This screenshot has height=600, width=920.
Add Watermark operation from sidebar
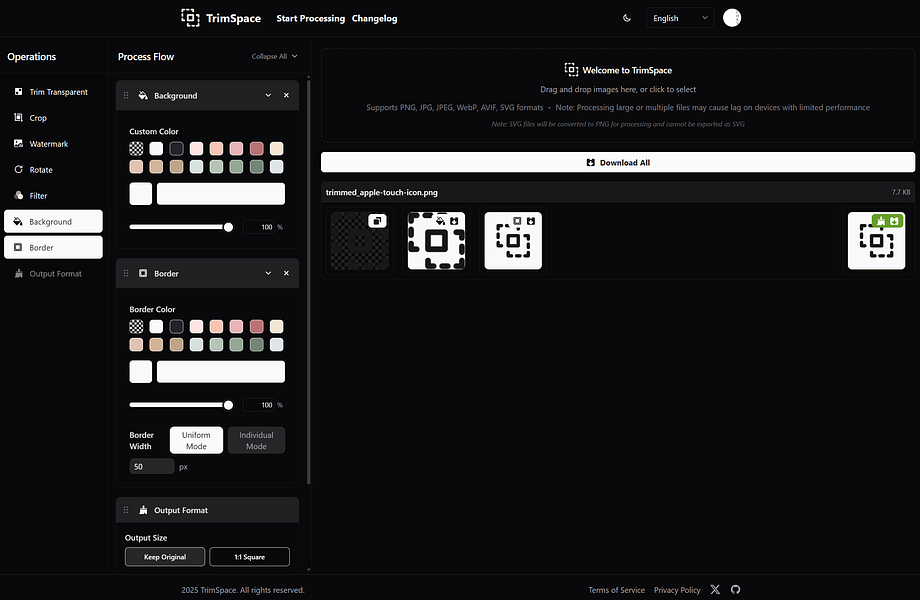coord(53,143)
